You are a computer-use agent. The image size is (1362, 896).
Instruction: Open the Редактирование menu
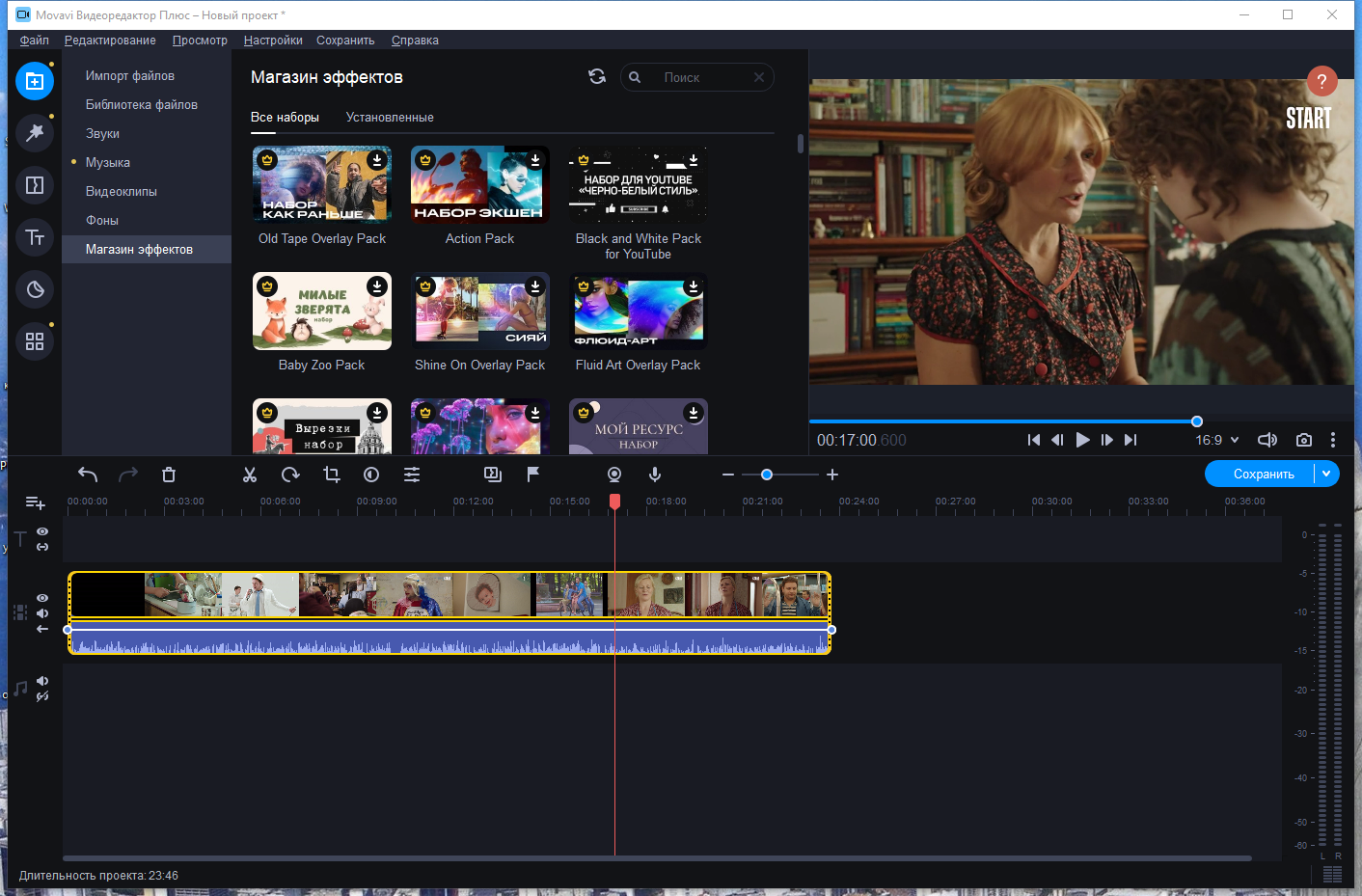[x=110, y=41]
